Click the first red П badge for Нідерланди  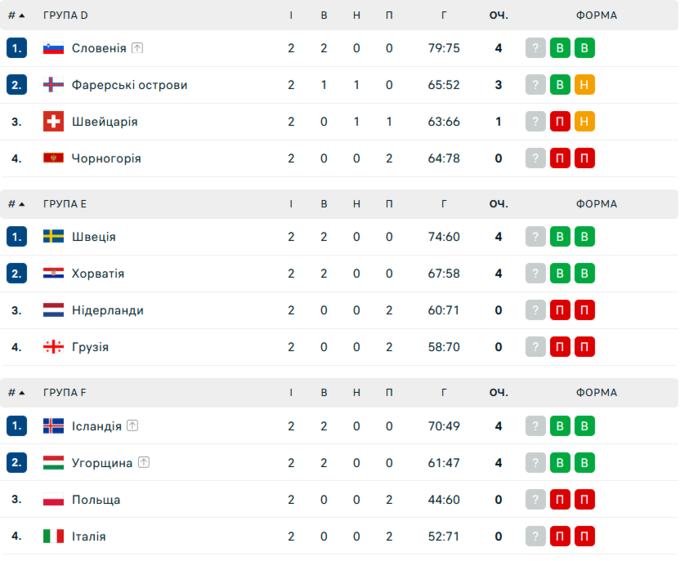(561, 310)
